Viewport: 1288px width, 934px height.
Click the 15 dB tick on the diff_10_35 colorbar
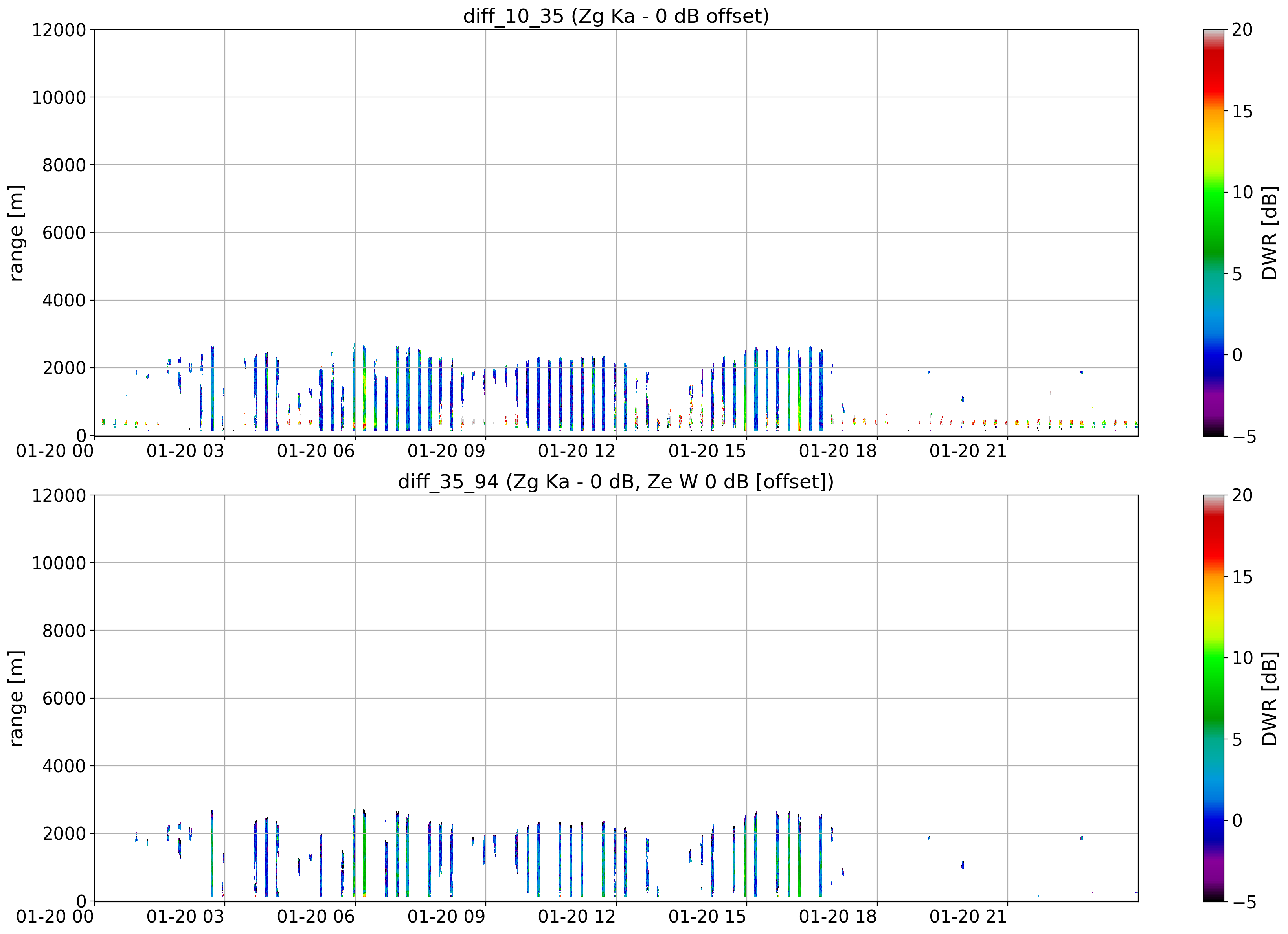[1242, 111]
